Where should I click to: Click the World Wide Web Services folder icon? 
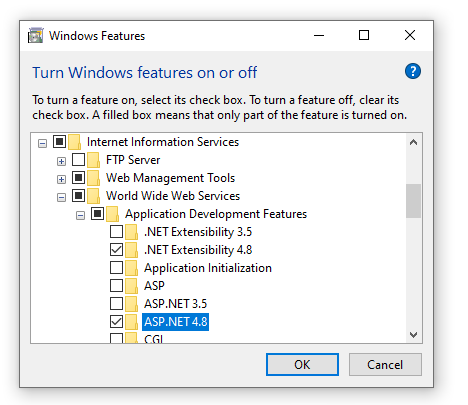[x=94, y=196]
